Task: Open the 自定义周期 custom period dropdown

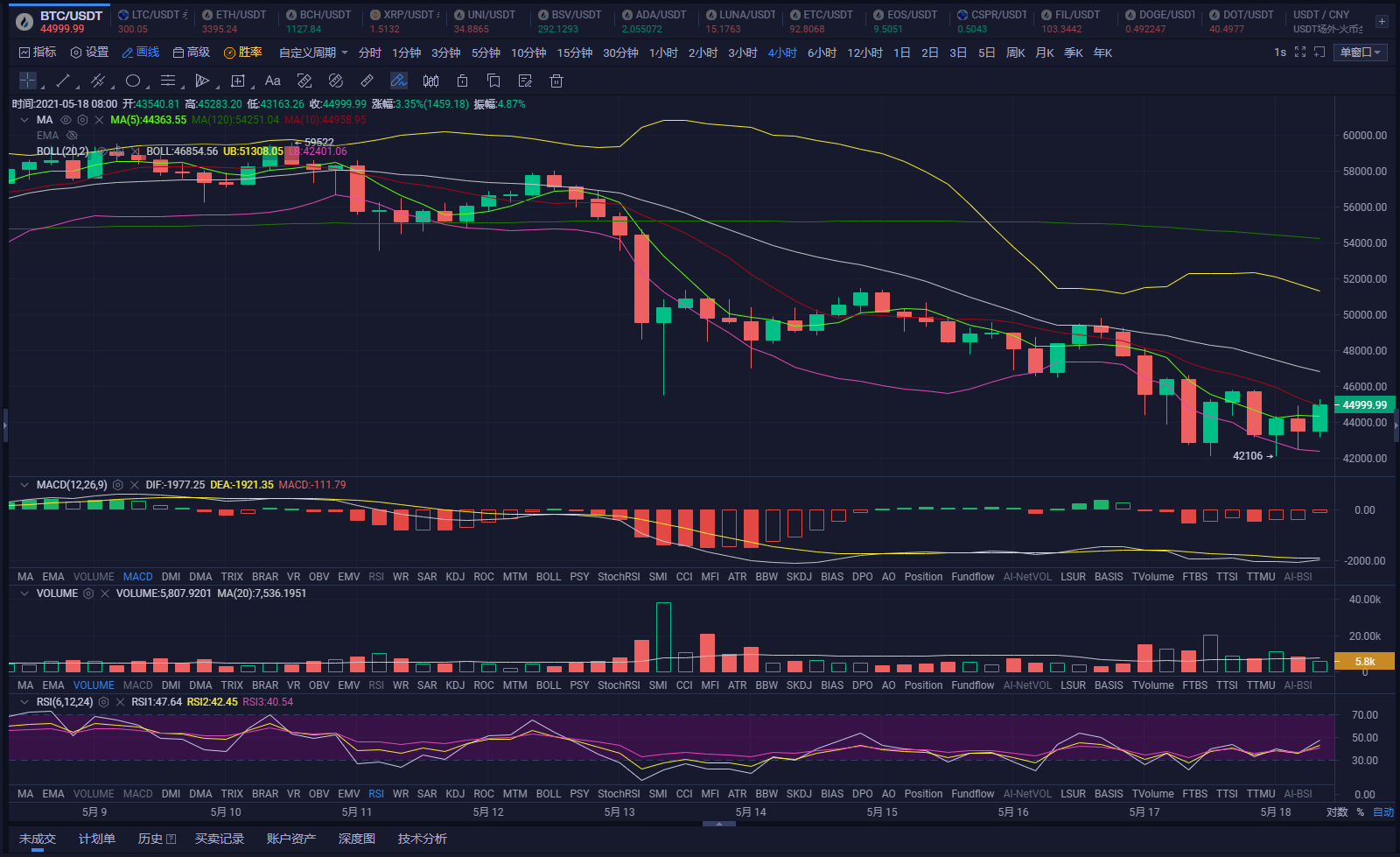Action: point(312,53)
